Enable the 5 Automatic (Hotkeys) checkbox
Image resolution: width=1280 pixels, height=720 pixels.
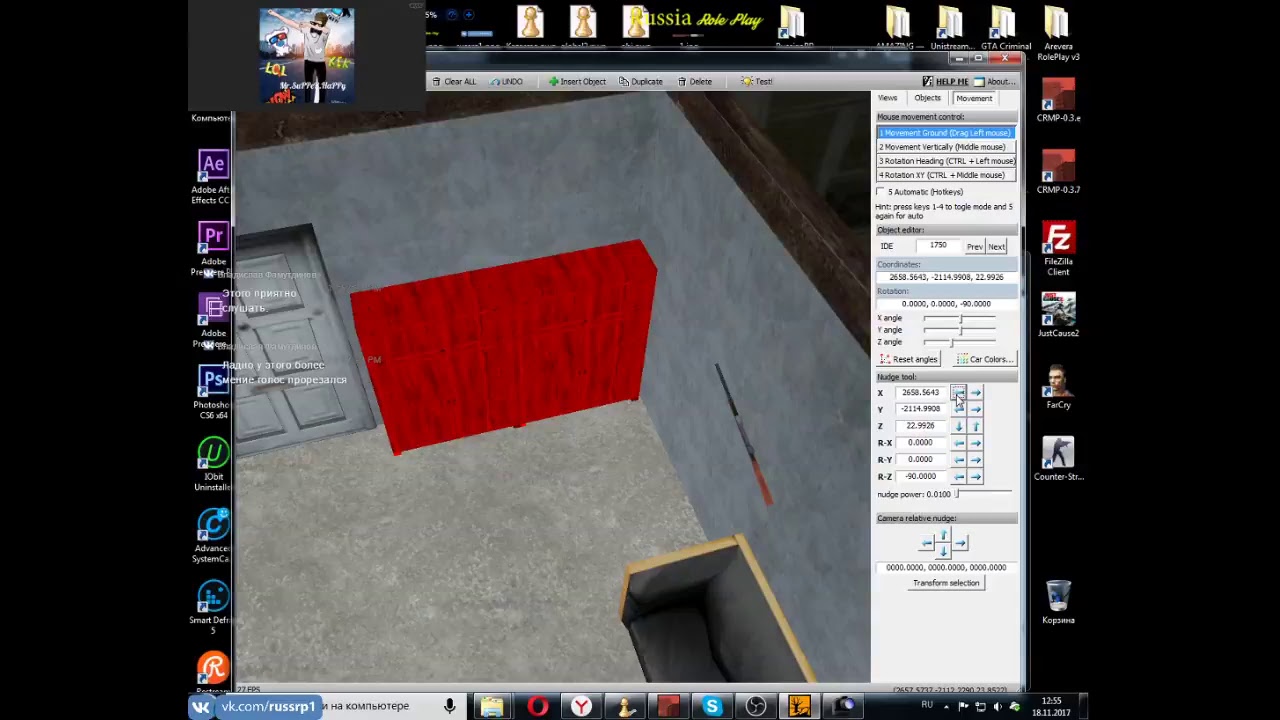pyautogui.click(x=881, y=191)
